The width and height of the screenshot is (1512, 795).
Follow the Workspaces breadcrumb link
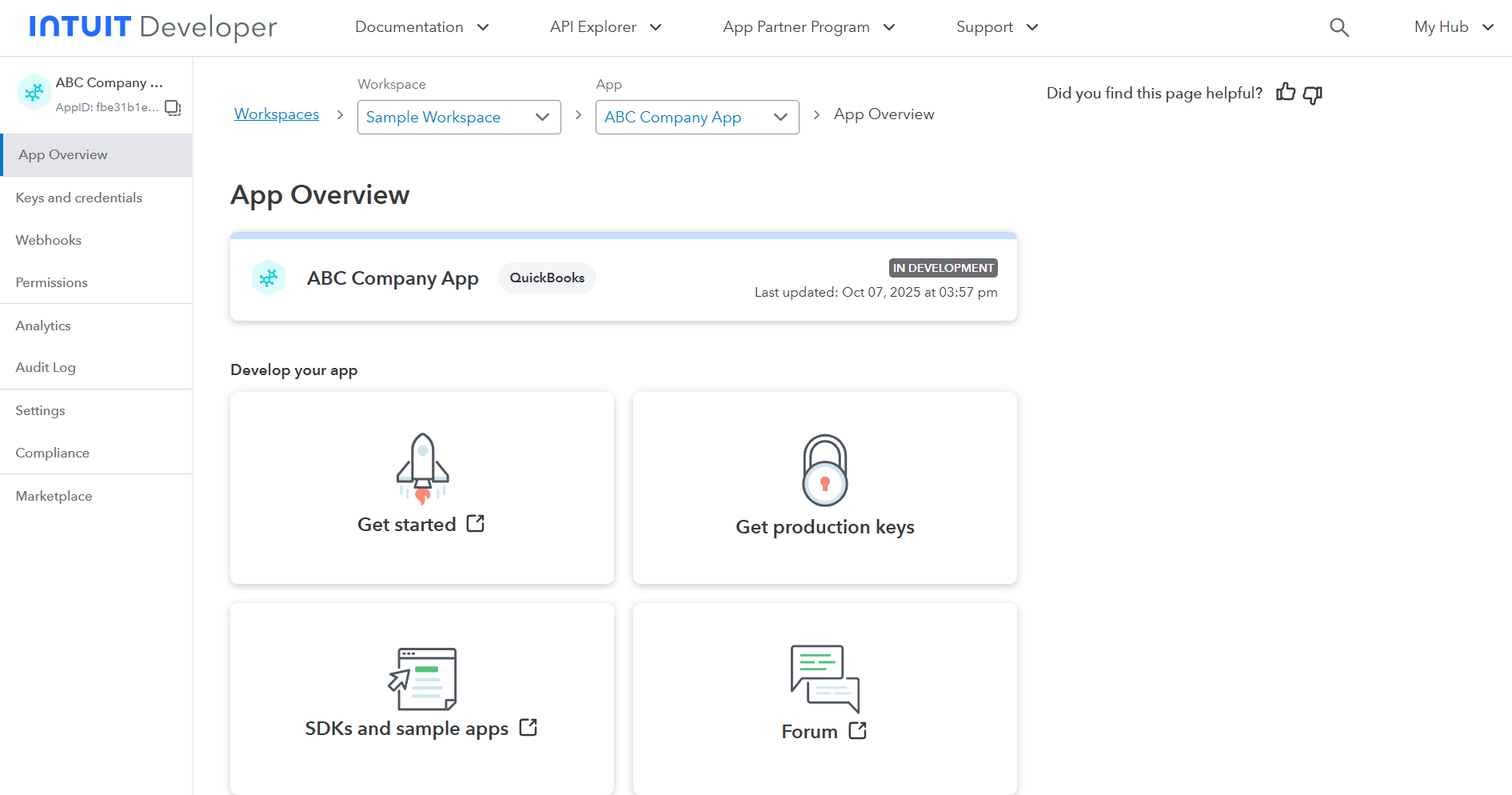point(277,114)
